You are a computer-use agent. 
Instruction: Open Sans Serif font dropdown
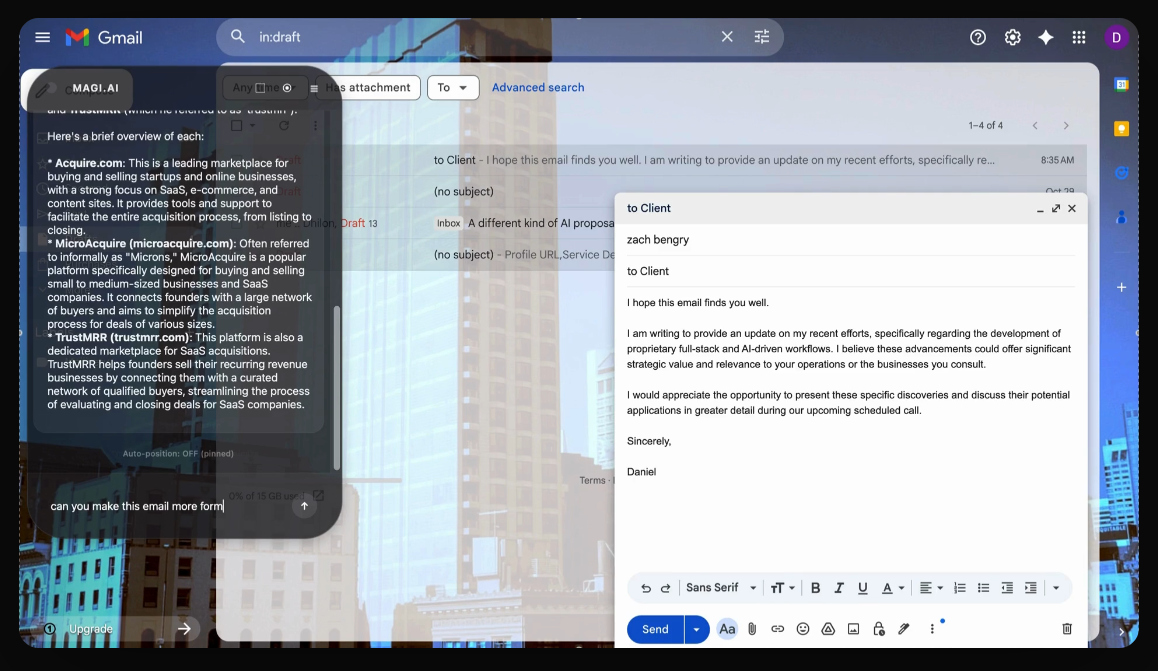coord(721,588)
